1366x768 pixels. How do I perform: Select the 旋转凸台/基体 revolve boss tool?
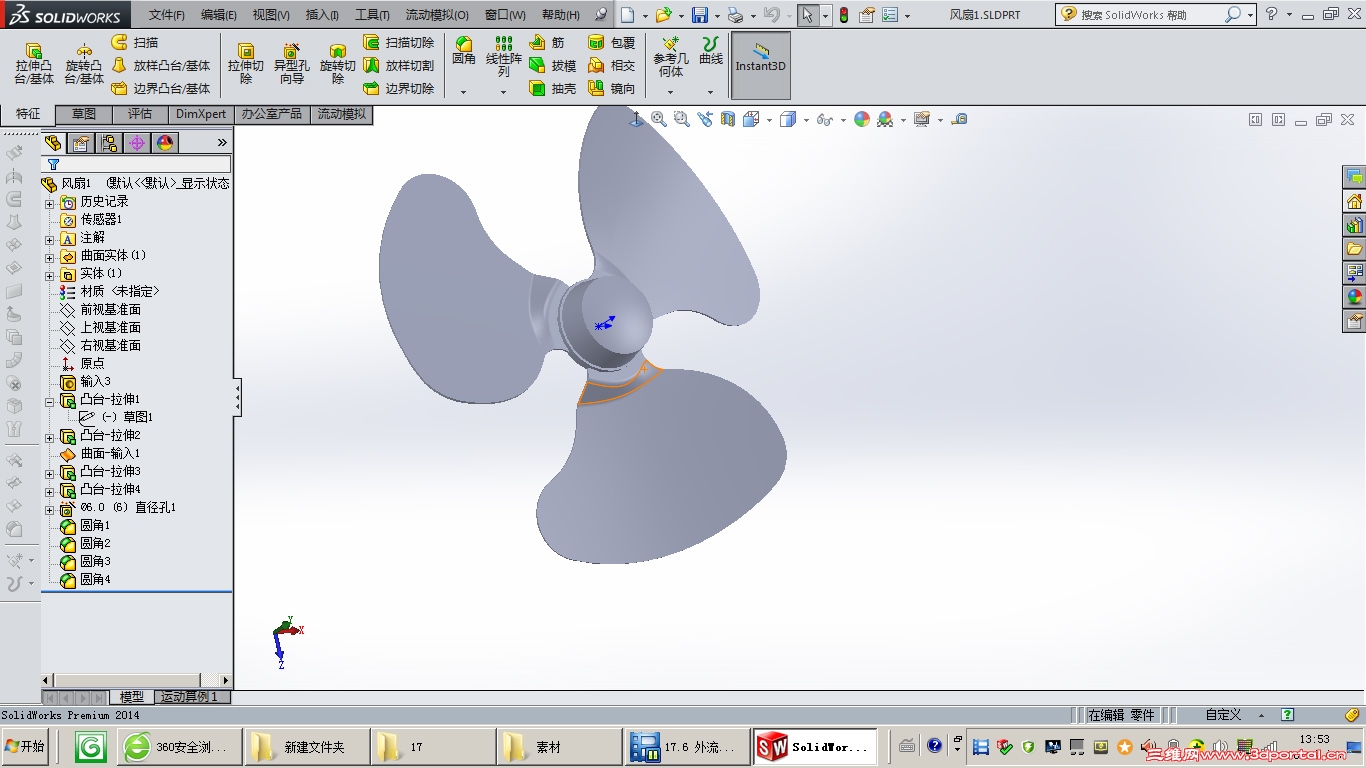(84, 64)
